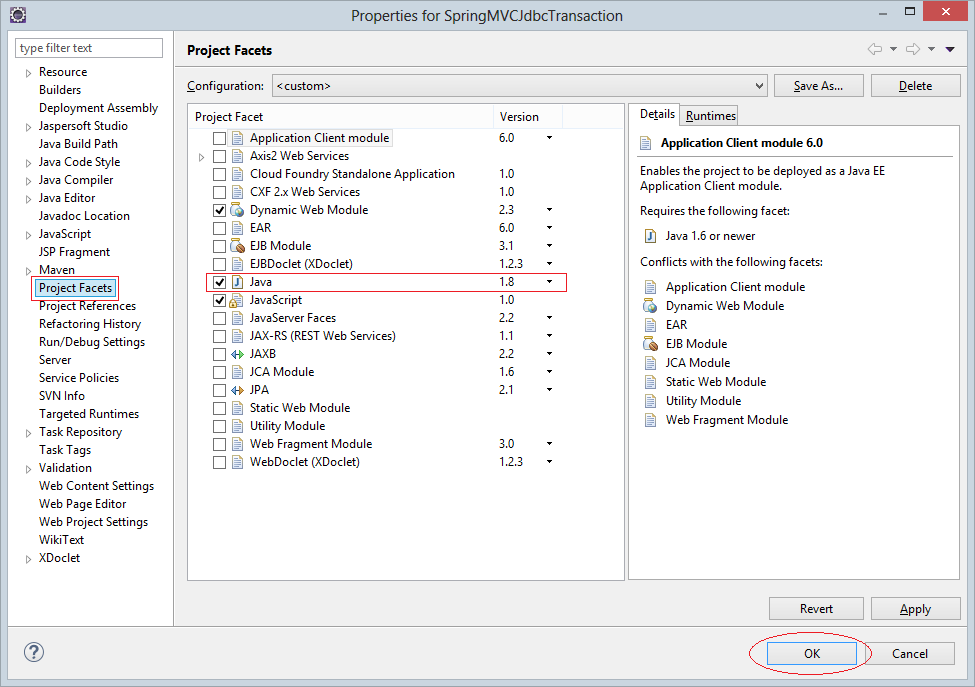Open the Dynamic Web Module version dropdown
Image resolution: width=975 pixels, height=687 pixels.
[550, 210]
